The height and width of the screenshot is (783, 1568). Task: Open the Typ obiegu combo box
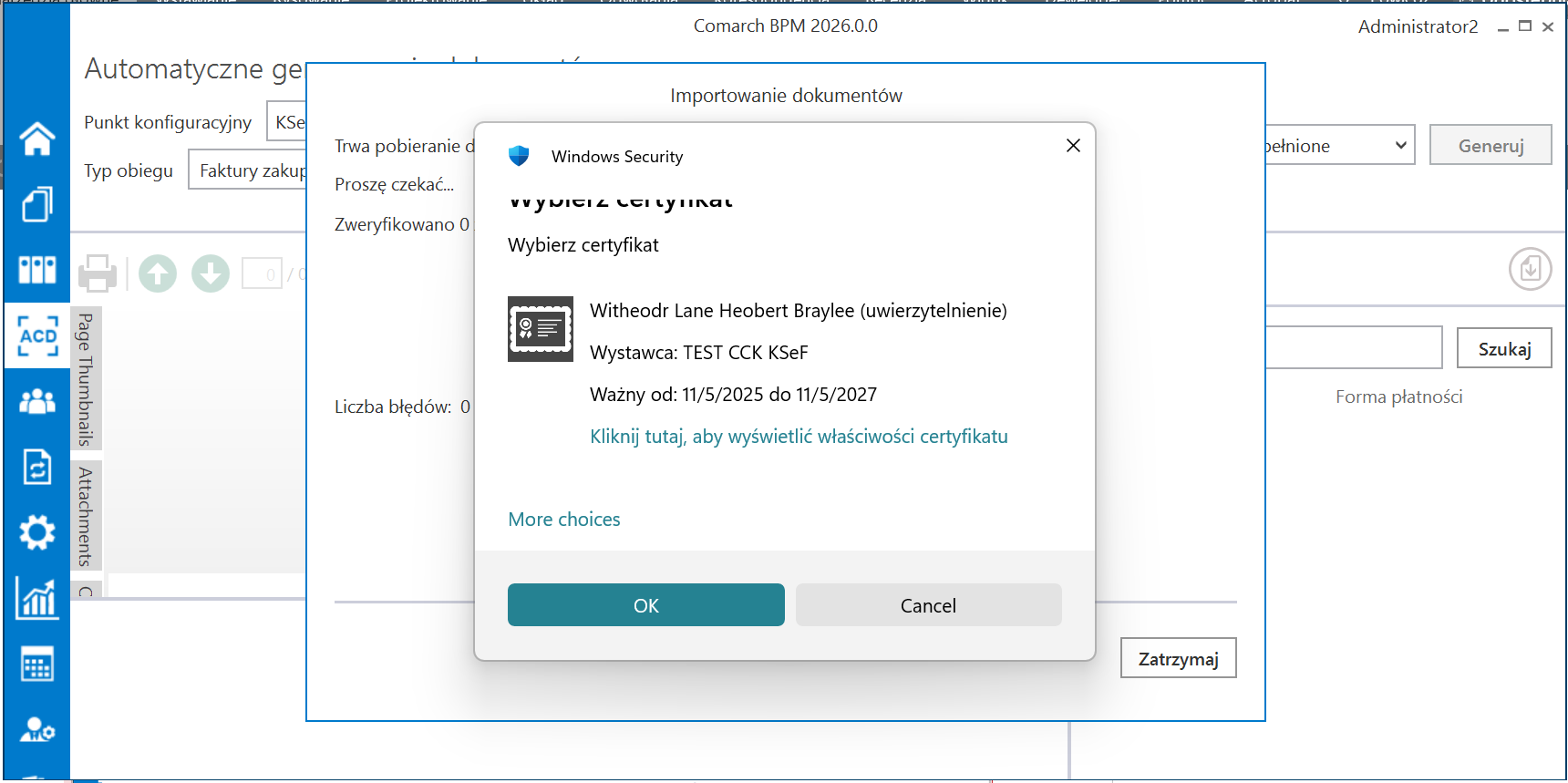pos(248,170)
